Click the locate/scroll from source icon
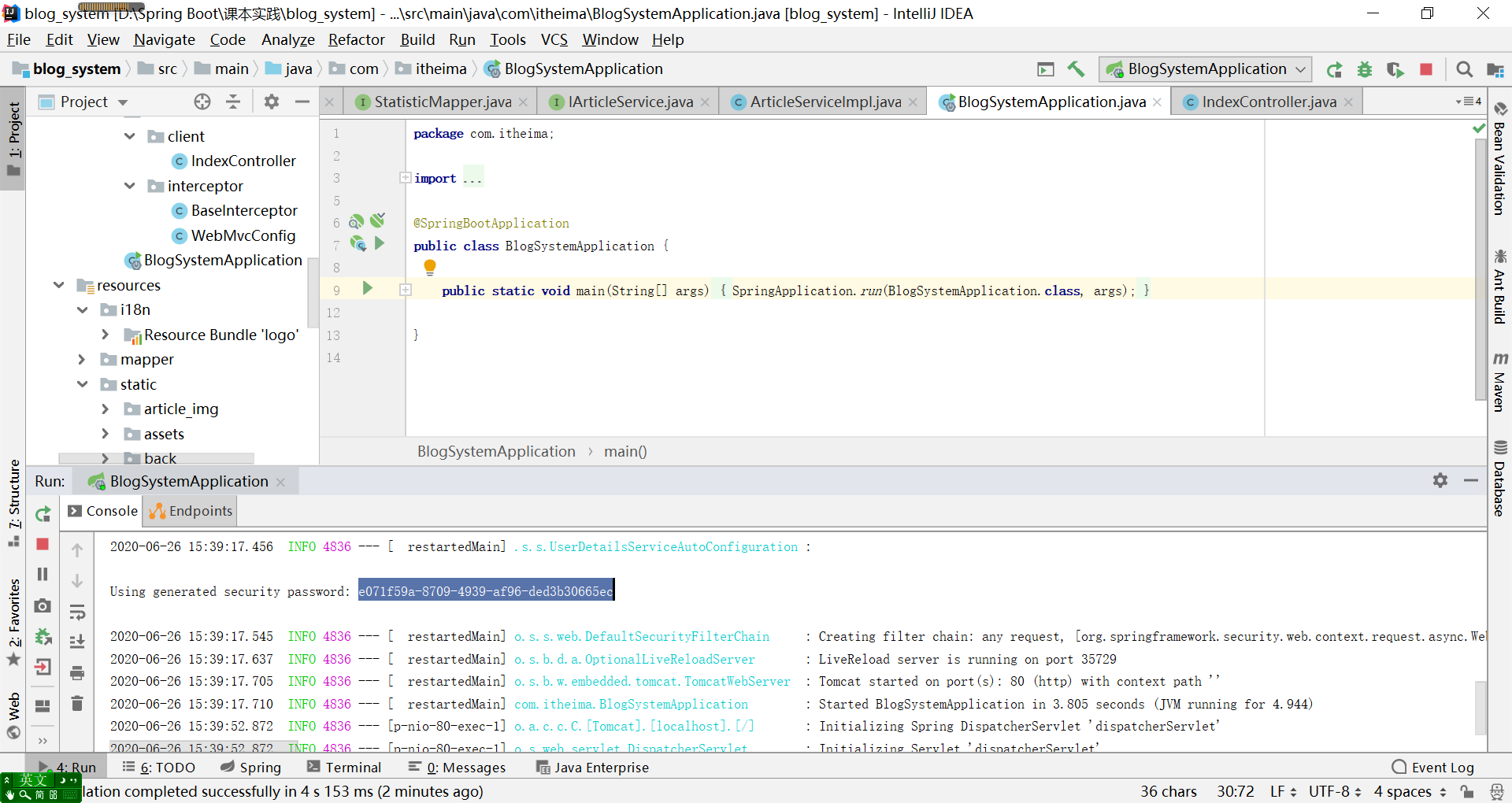The image size is (1512, 803). coord(202,102)
